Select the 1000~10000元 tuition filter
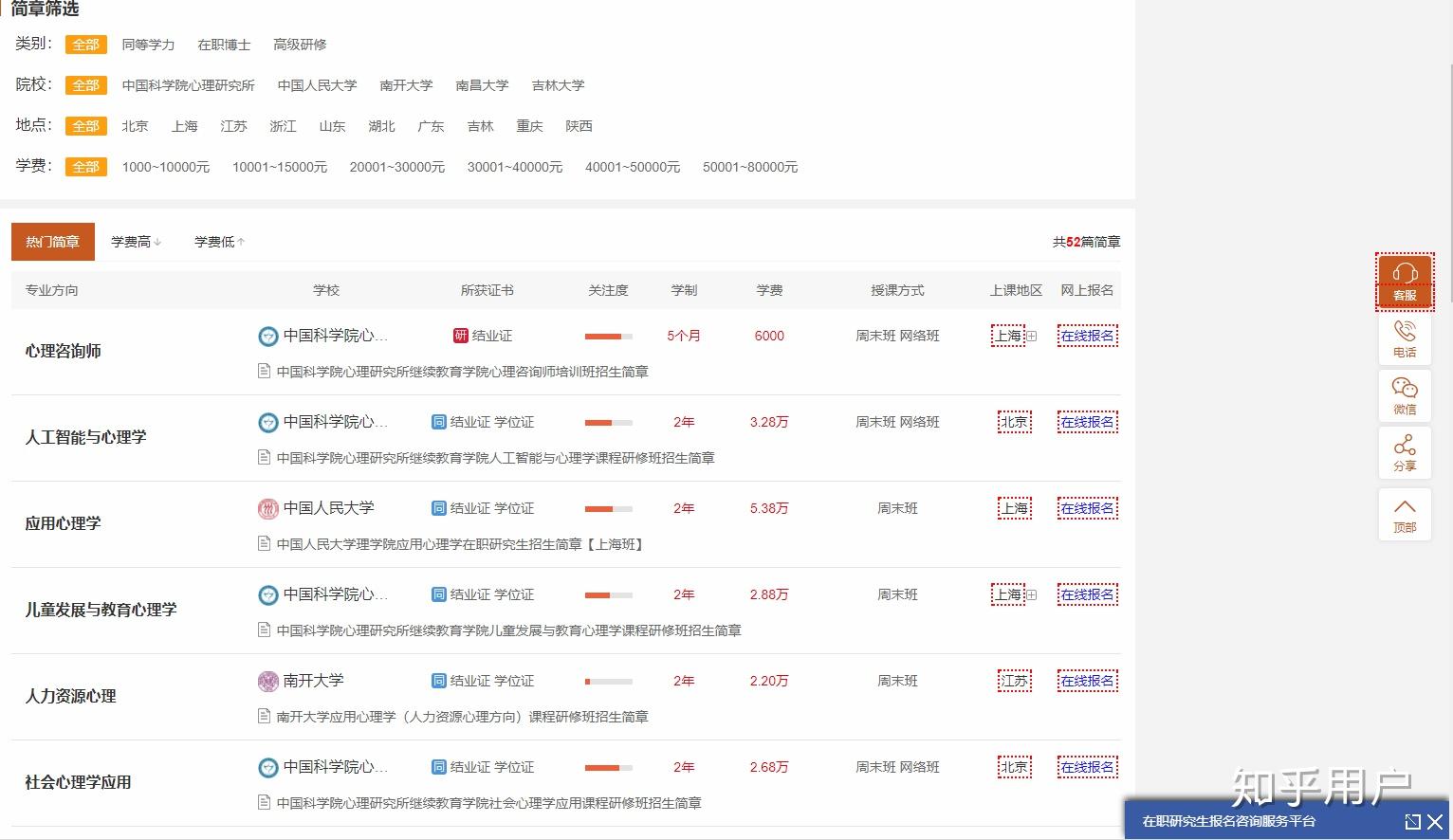The image size is (1453, 840). coord(165,166)
